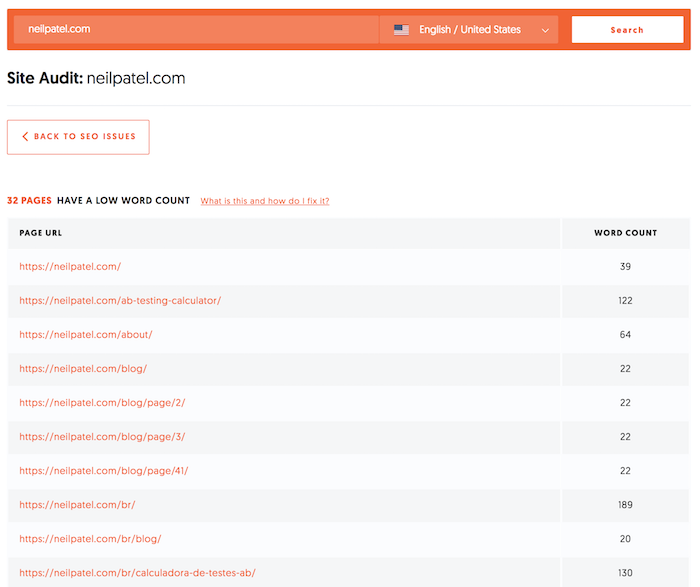Click the 'Site Audit: neilpatel.com' heading
Viewport: 700px width, 587px height.
pos(96,78)
